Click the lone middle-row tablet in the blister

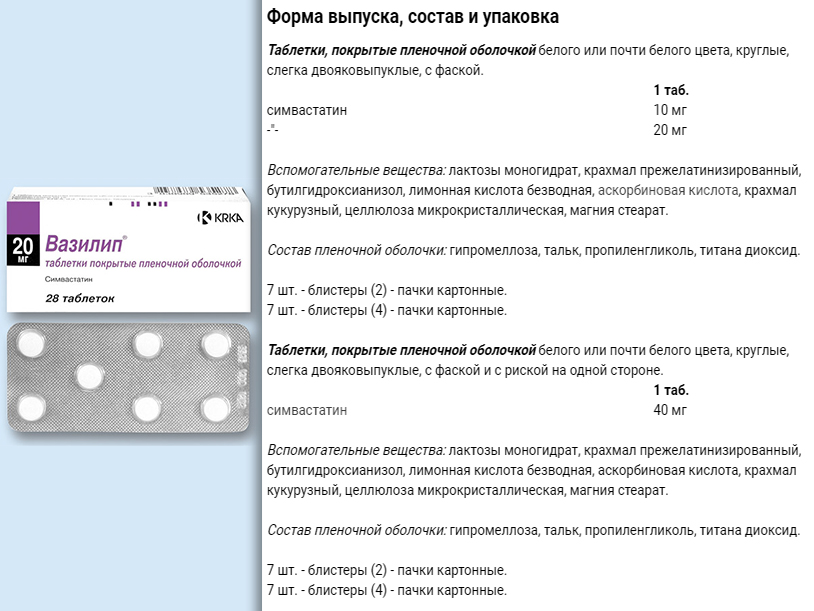tap(90, 375)
